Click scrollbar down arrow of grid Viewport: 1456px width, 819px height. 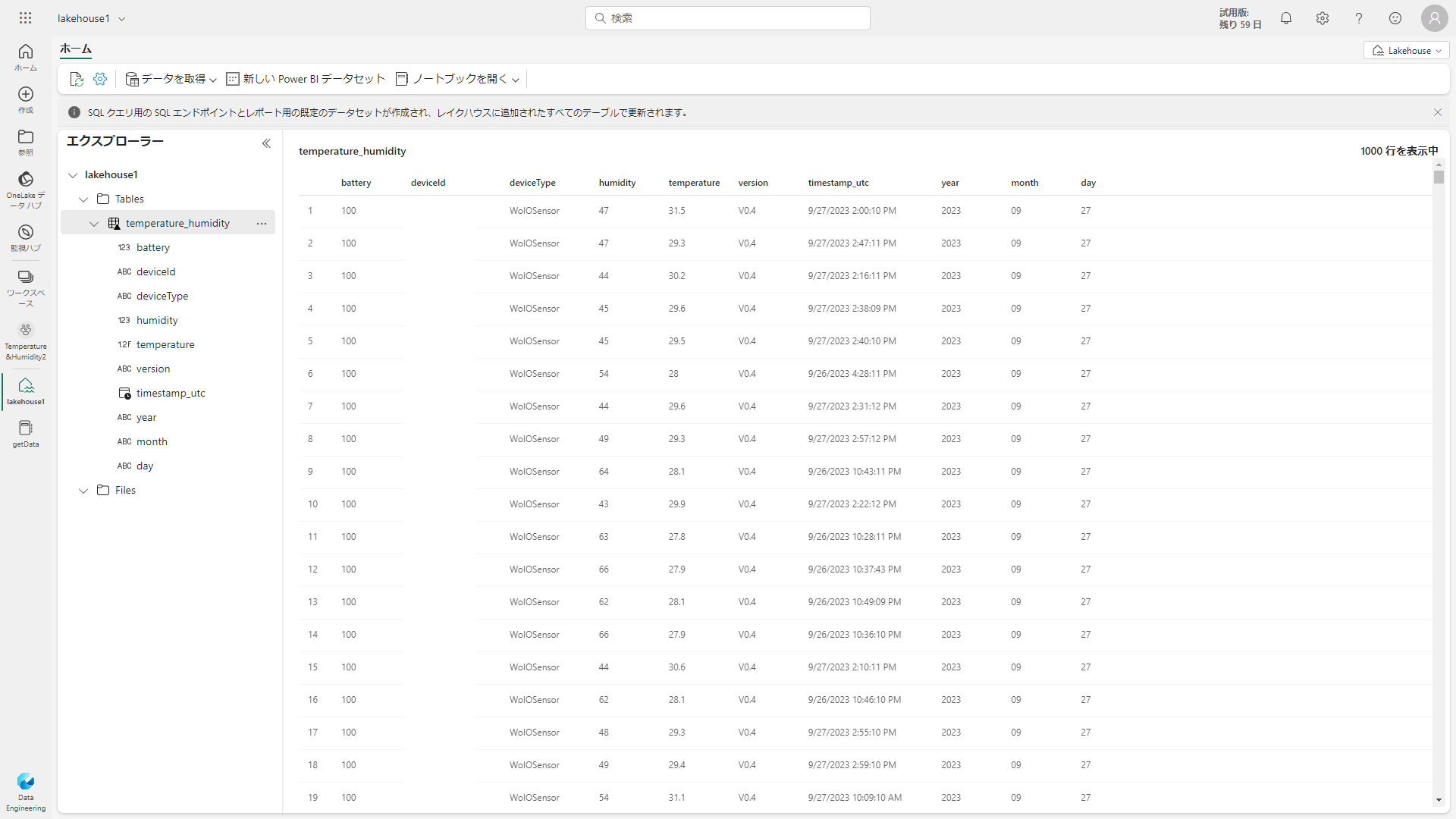(1439, 800)
